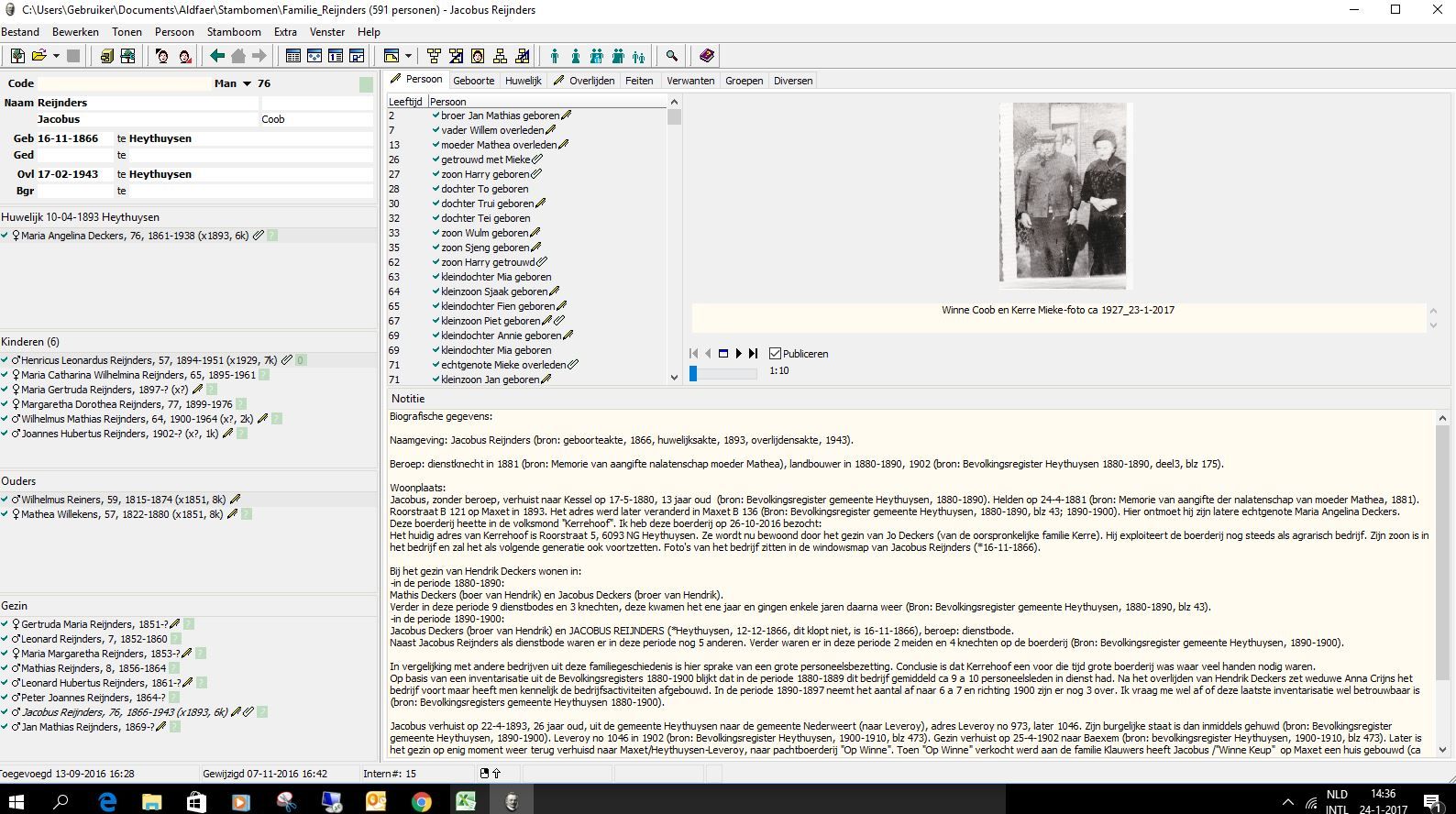Select child Henricus Leonardus Reijnders
This screenshot has height=814, width=1456.
(x=149, y=360)
